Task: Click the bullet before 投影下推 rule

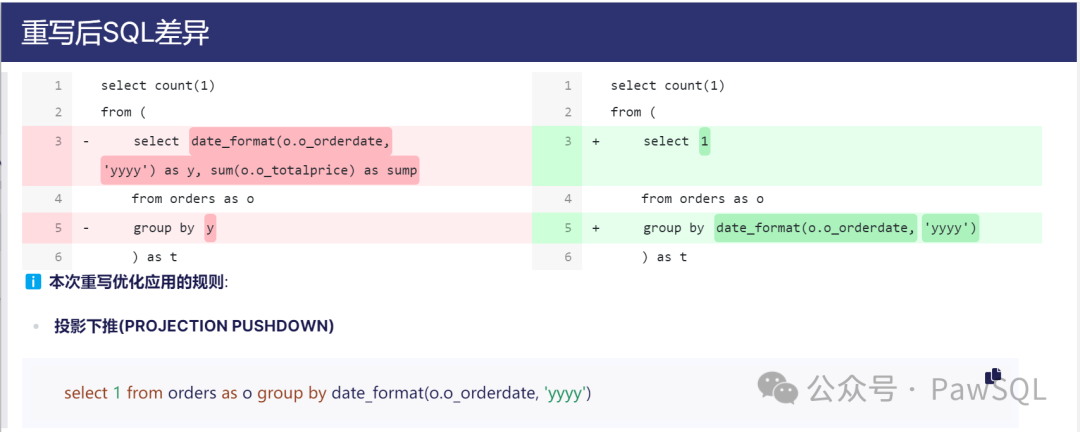Action: tap(36, 327)
